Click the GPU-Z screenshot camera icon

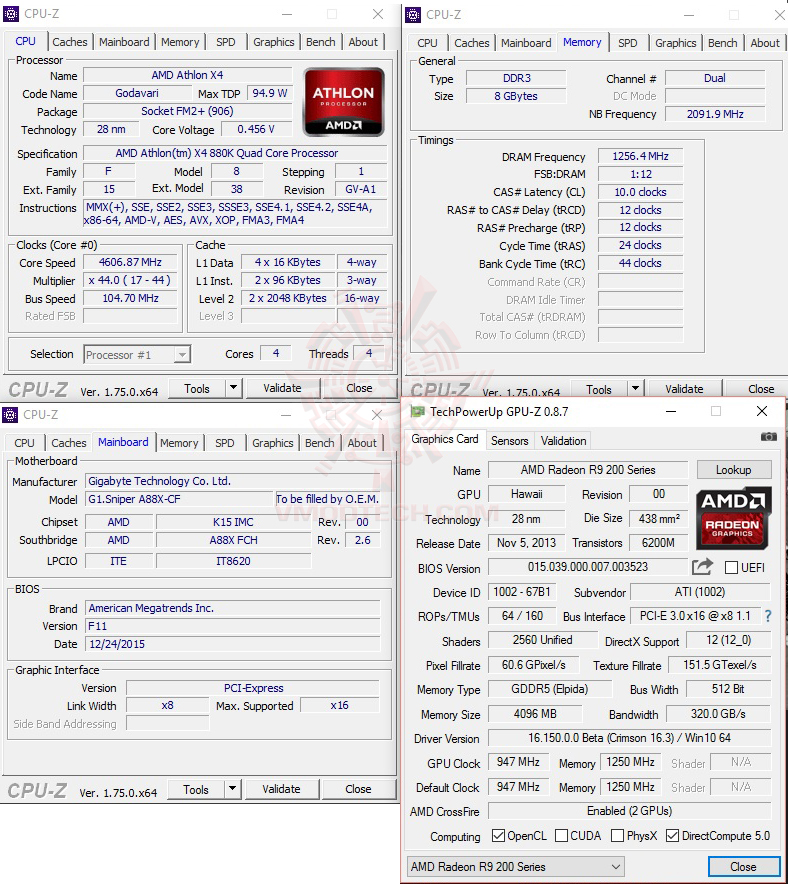click(x=768, y=436)
